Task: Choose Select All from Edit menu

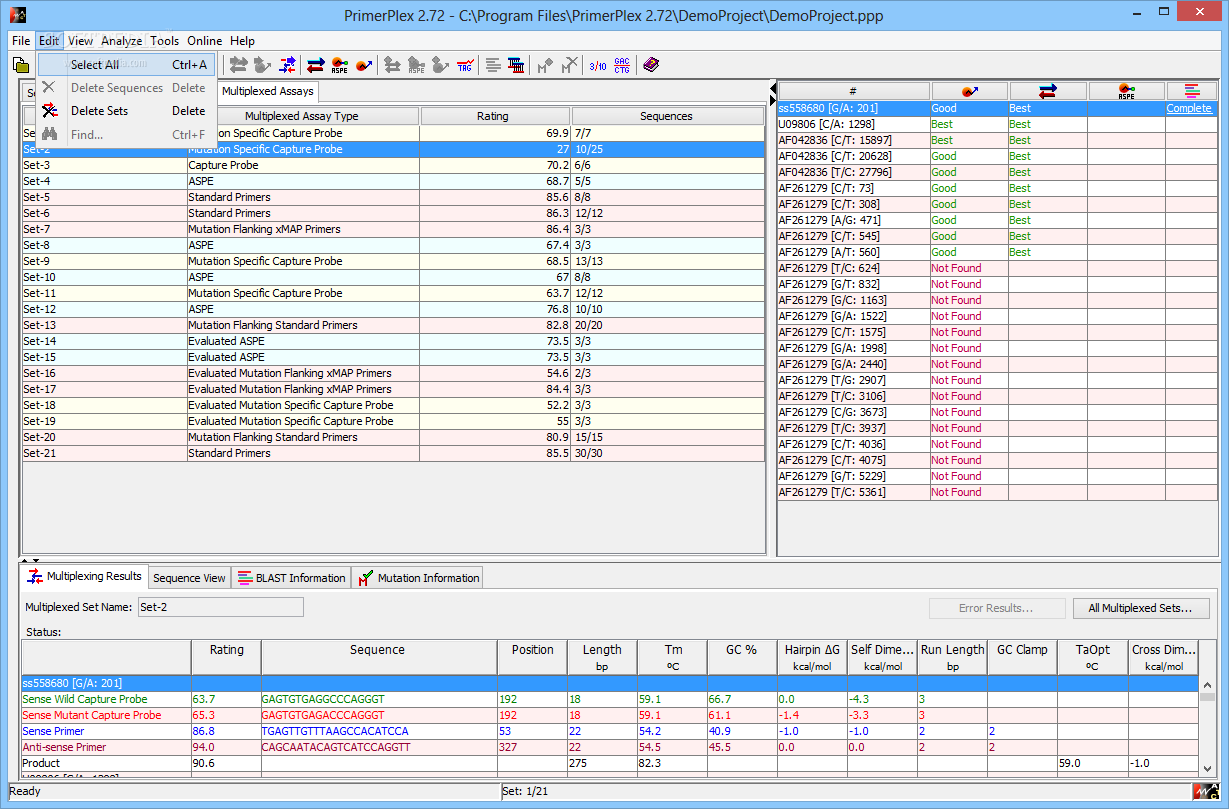Action: click(126, 65)
